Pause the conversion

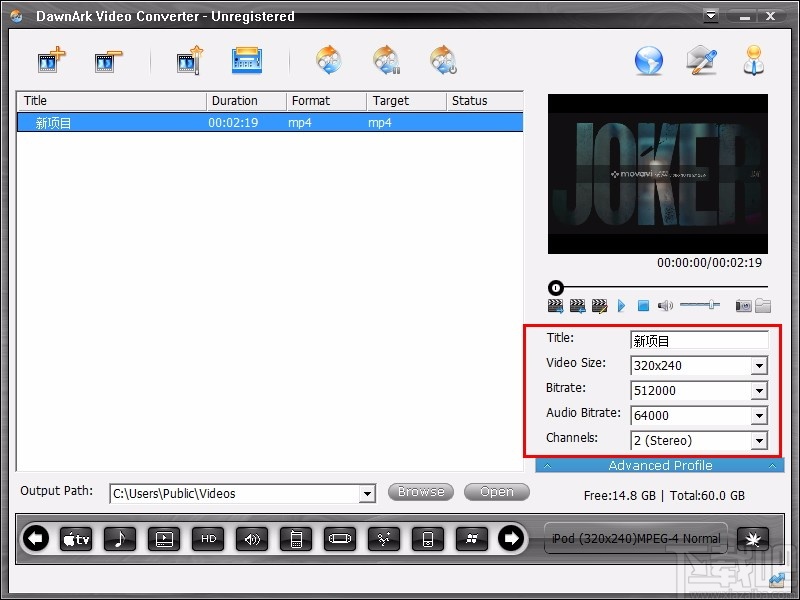coord(386,60)
